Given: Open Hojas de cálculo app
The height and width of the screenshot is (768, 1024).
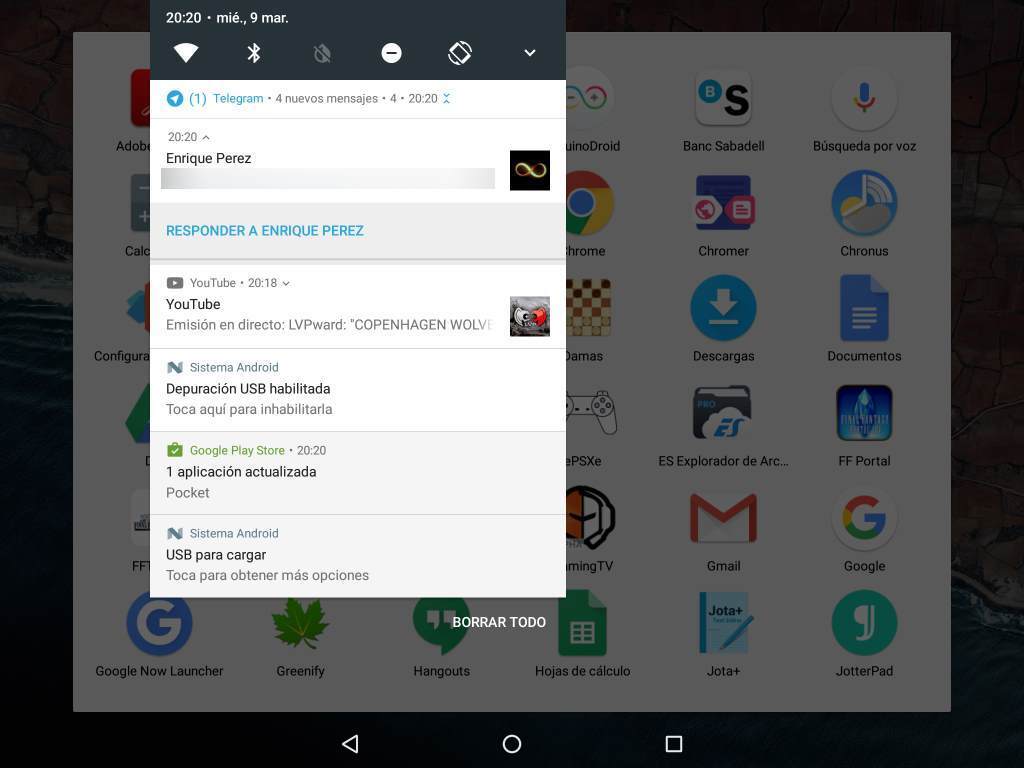Looking at the screenshot, I should pos(583,635).
